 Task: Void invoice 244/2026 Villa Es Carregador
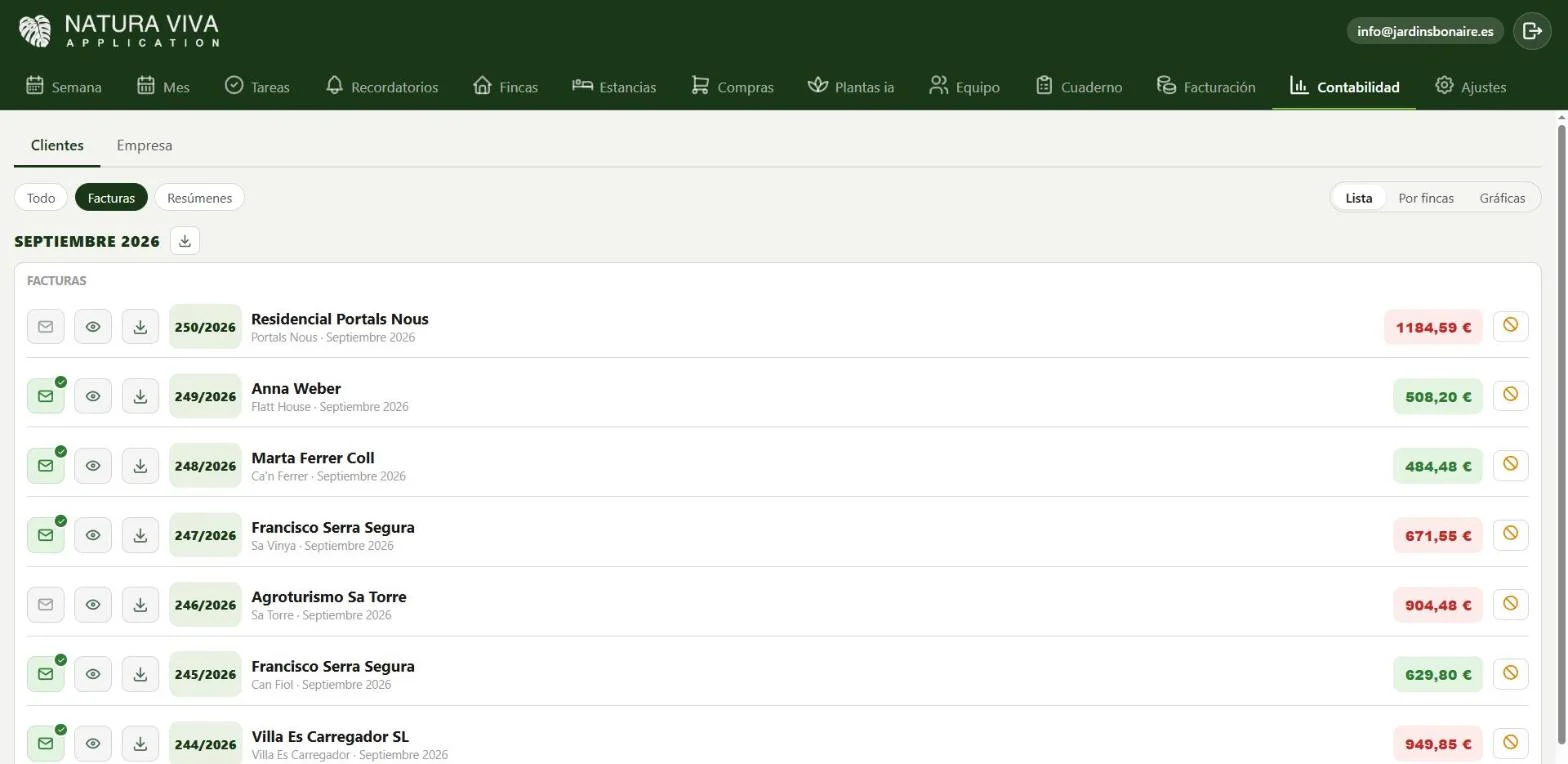click(x=1510, y=743)
